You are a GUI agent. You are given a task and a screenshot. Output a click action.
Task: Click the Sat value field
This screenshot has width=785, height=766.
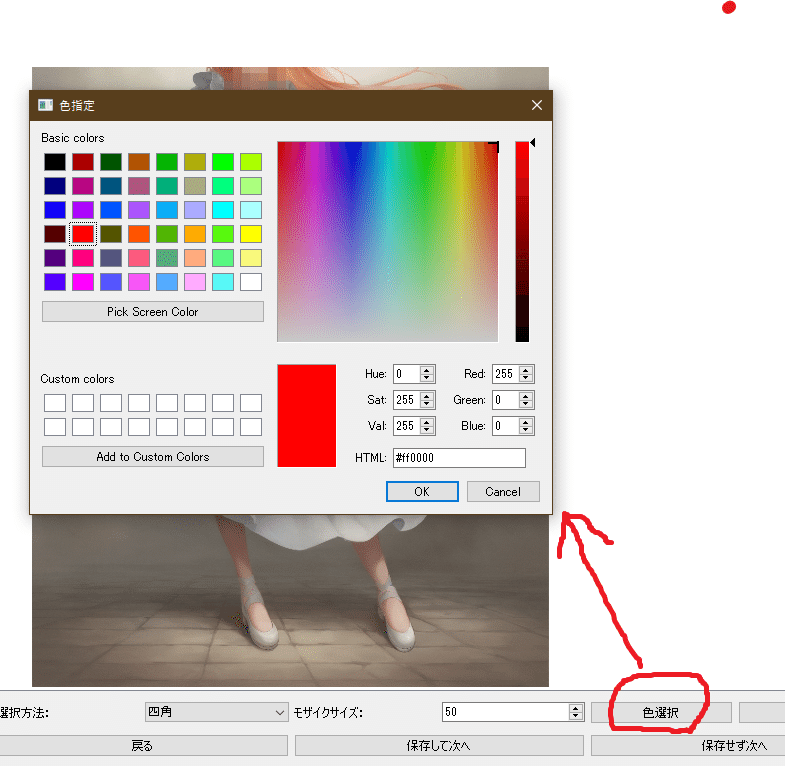[407, 400]
